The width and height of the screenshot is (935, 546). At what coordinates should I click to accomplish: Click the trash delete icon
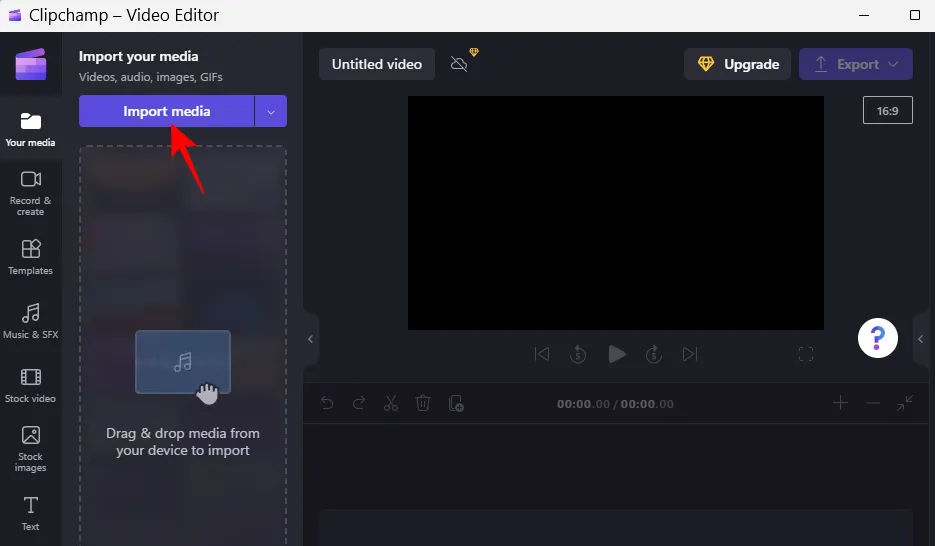[x=423, y=404]
